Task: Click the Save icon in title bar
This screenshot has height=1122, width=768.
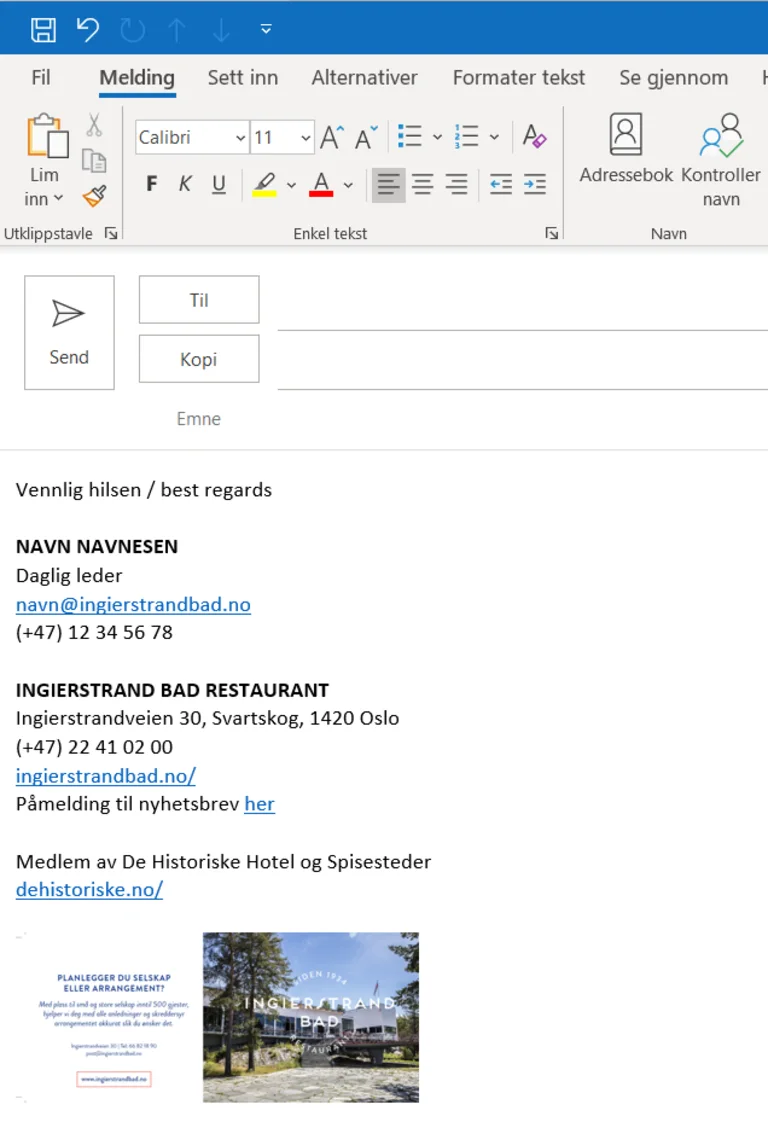Action: point(43,29)
